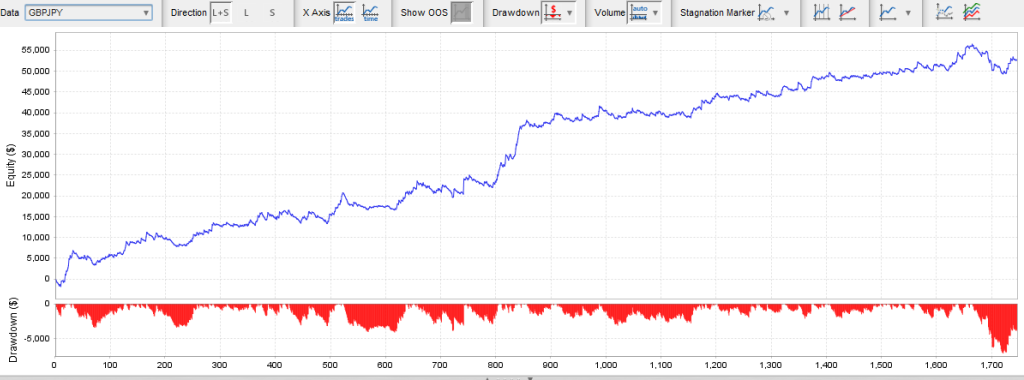Image resolution: width=1024 pixels, height=380 pixels.
Task: Click the Drawdown ($) axis title
Action: pos(13,331)
